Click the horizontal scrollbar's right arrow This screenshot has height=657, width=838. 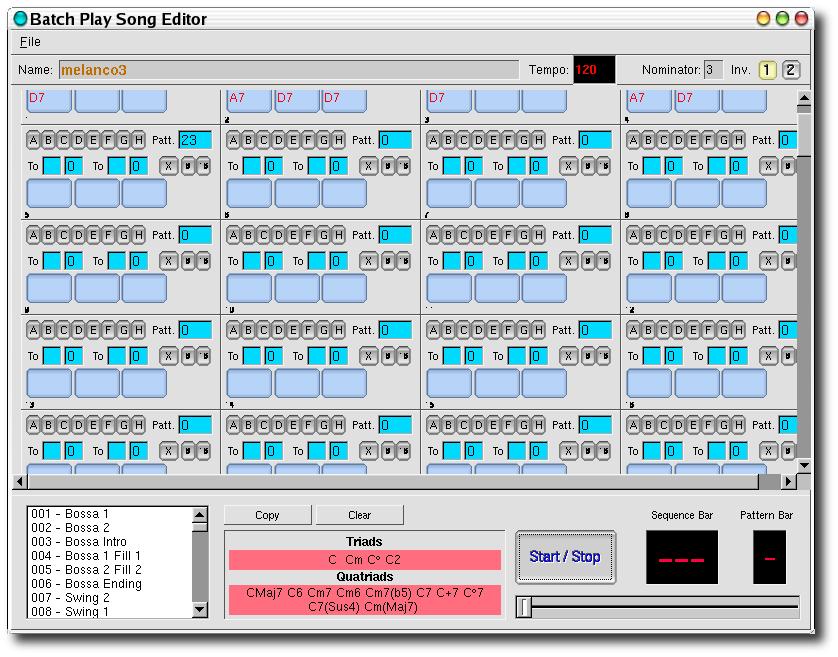pos(789,482)
